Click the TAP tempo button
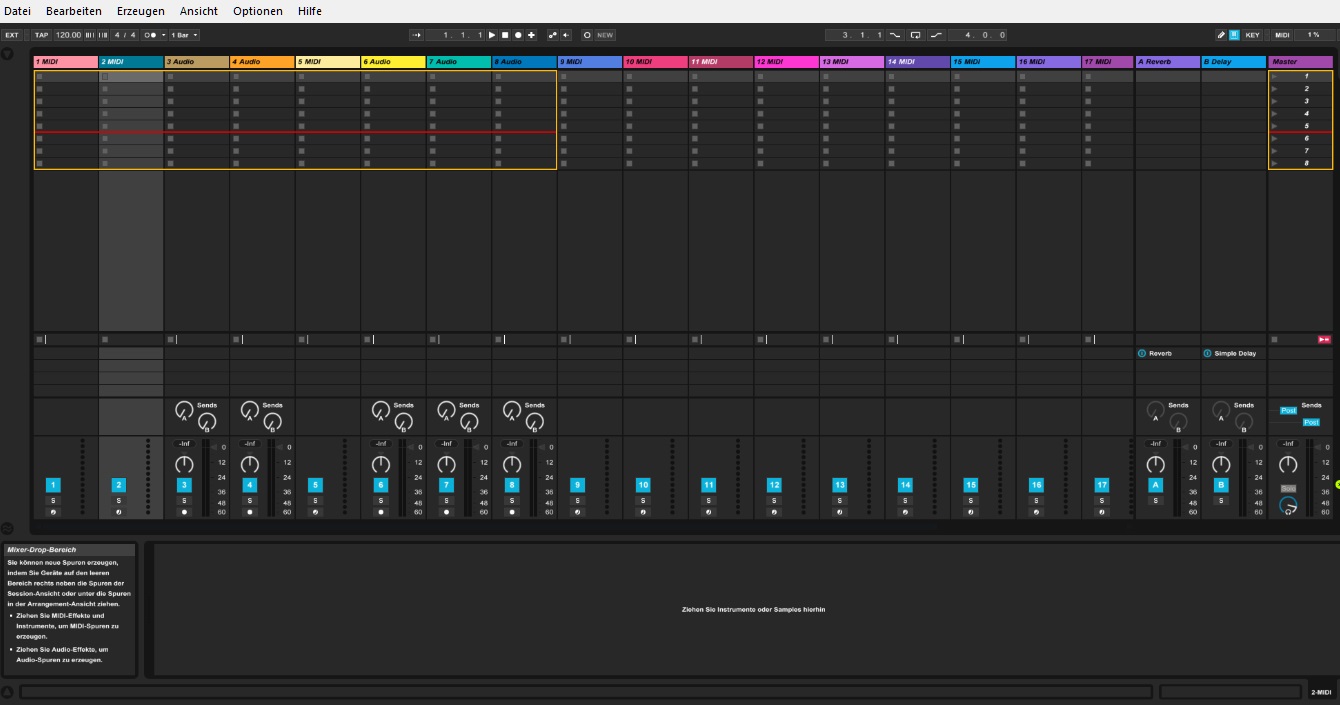 click(41, 35)
